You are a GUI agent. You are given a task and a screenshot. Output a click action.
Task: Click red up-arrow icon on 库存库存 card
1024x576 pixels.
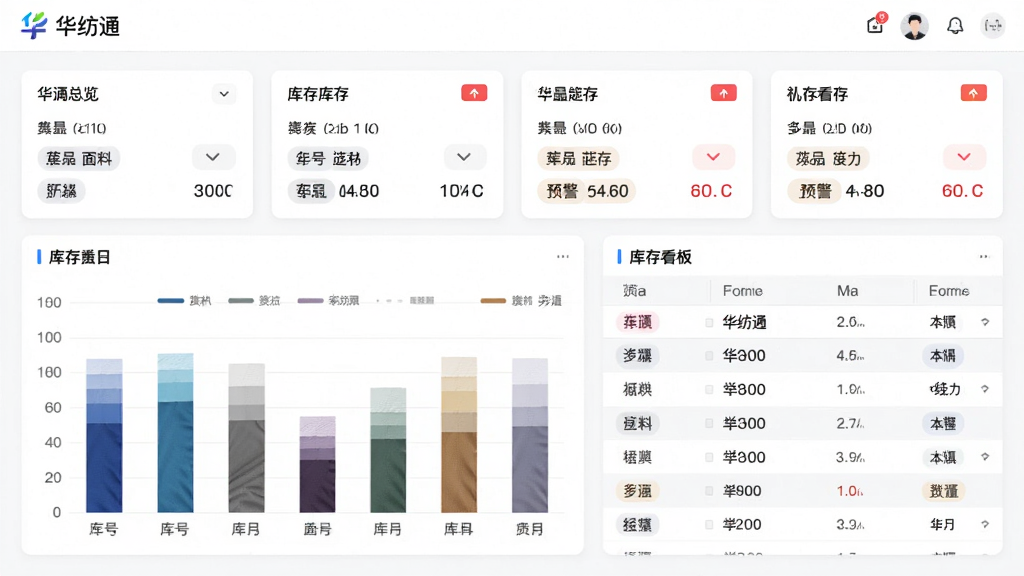(x=474, y=93)
